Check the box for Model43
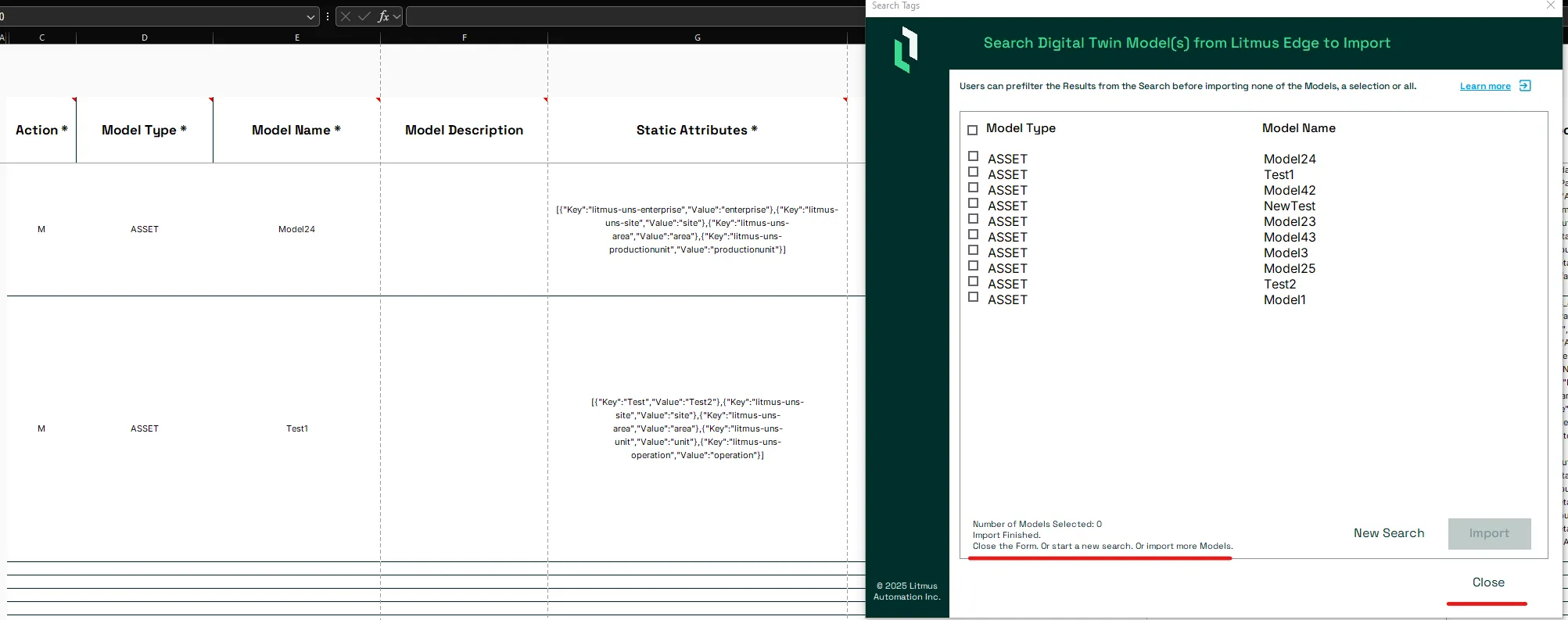Viewport: 1568px width, 620px height. click(x=974, y=235)
